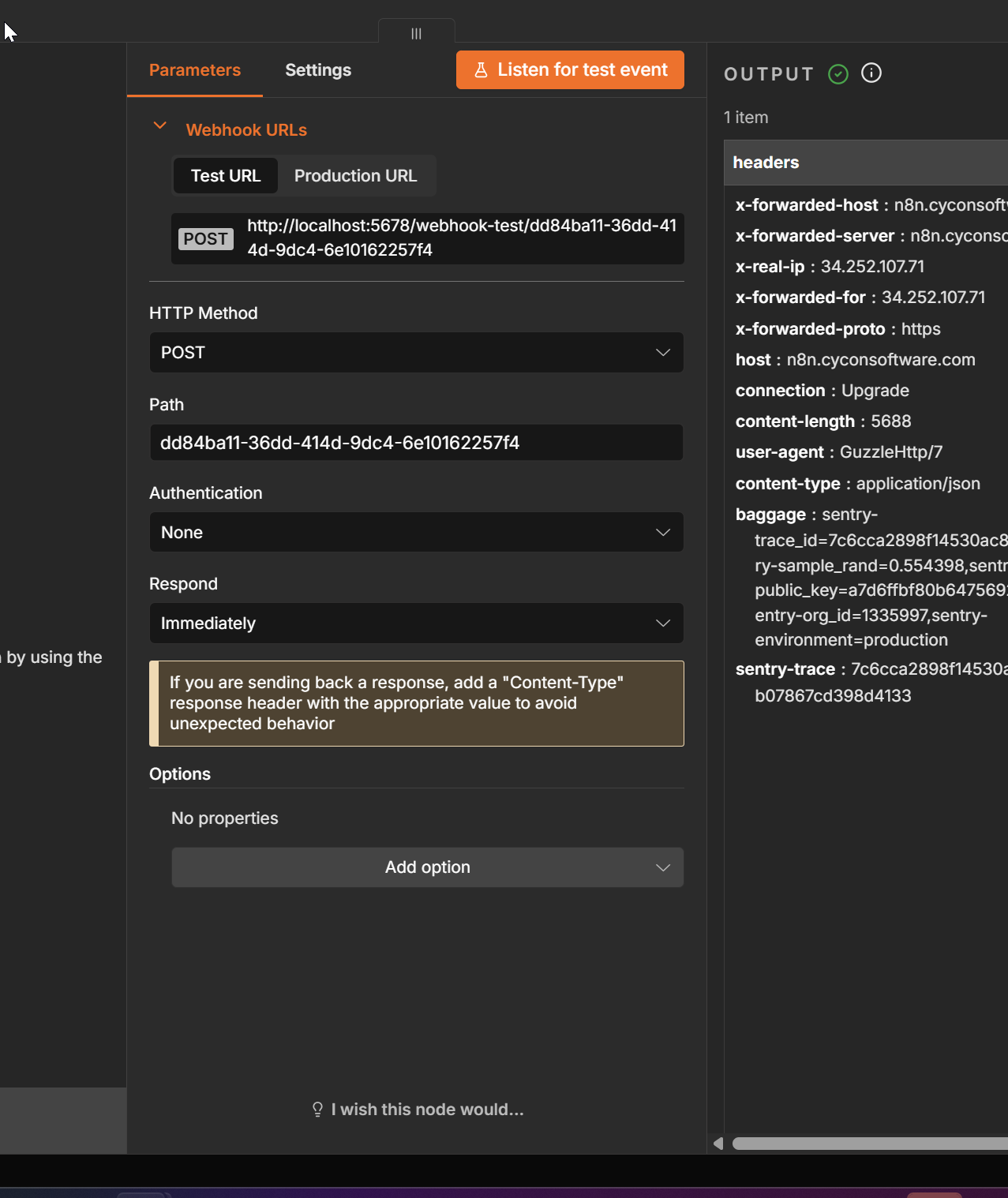Click Listen for test event button

[x=570, y=70]
